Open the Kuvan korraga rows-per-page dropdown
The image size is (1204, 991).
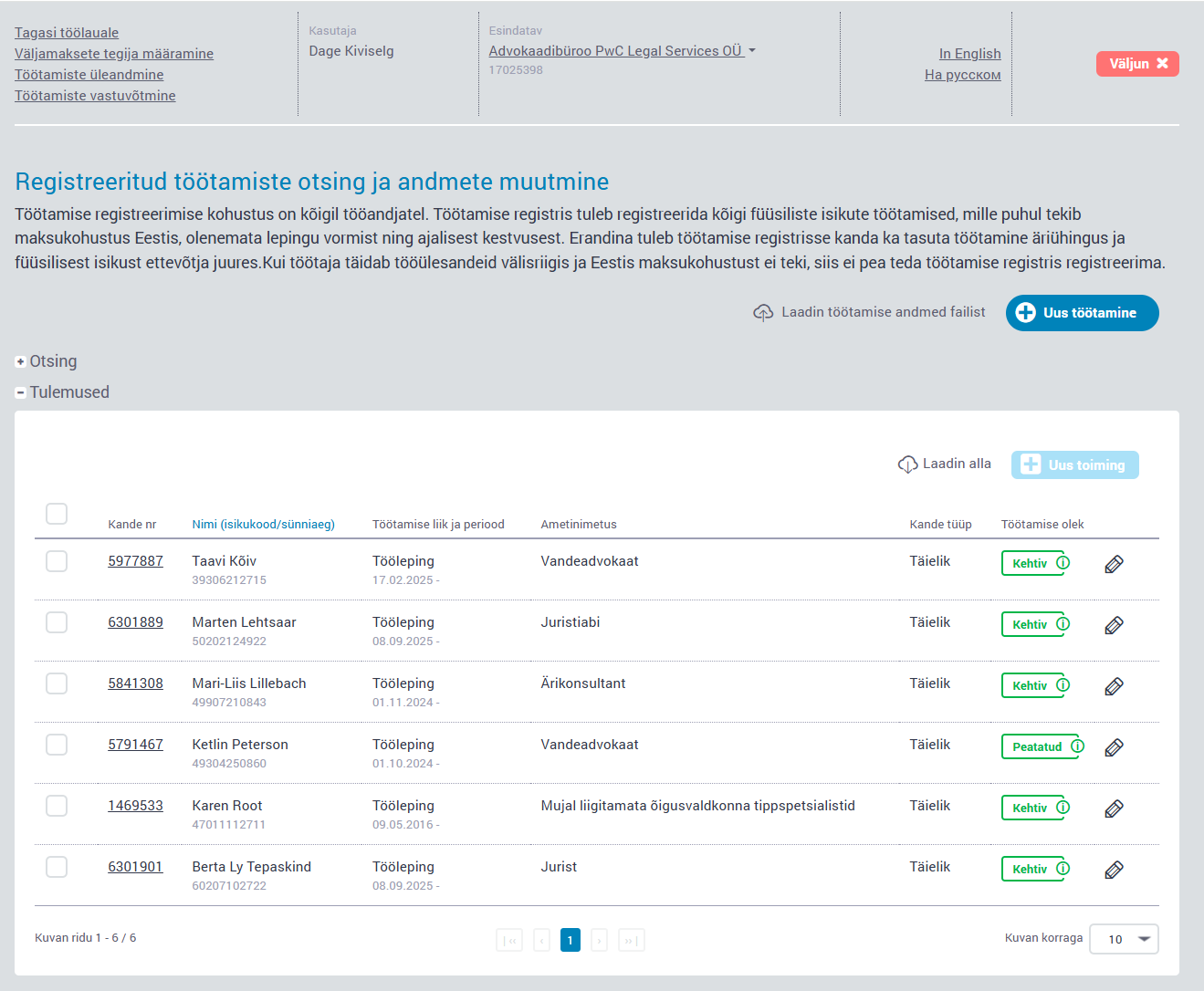coord(1124,939)
